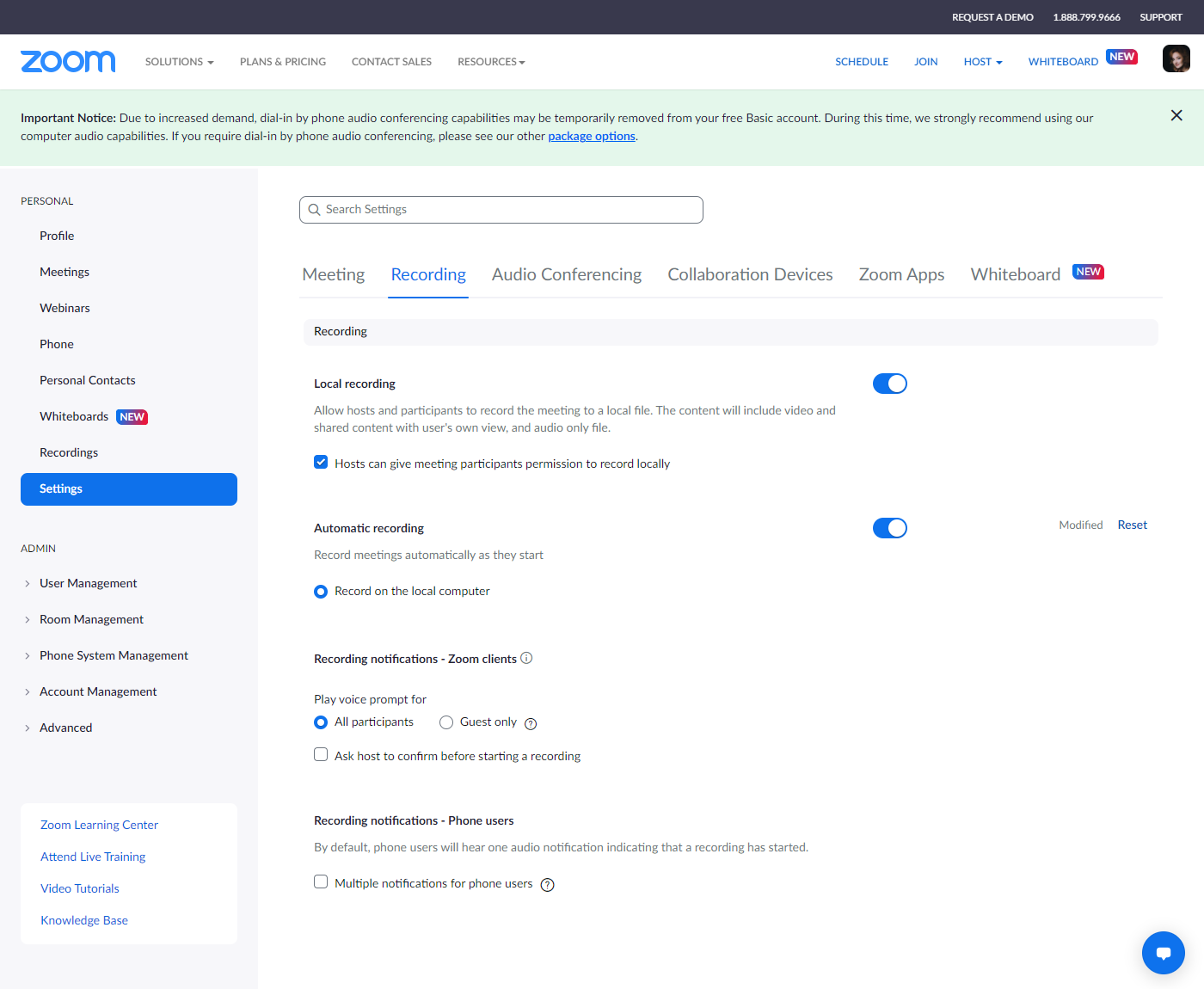Click info icon beside Zoom clients

[x=526, y=658]
